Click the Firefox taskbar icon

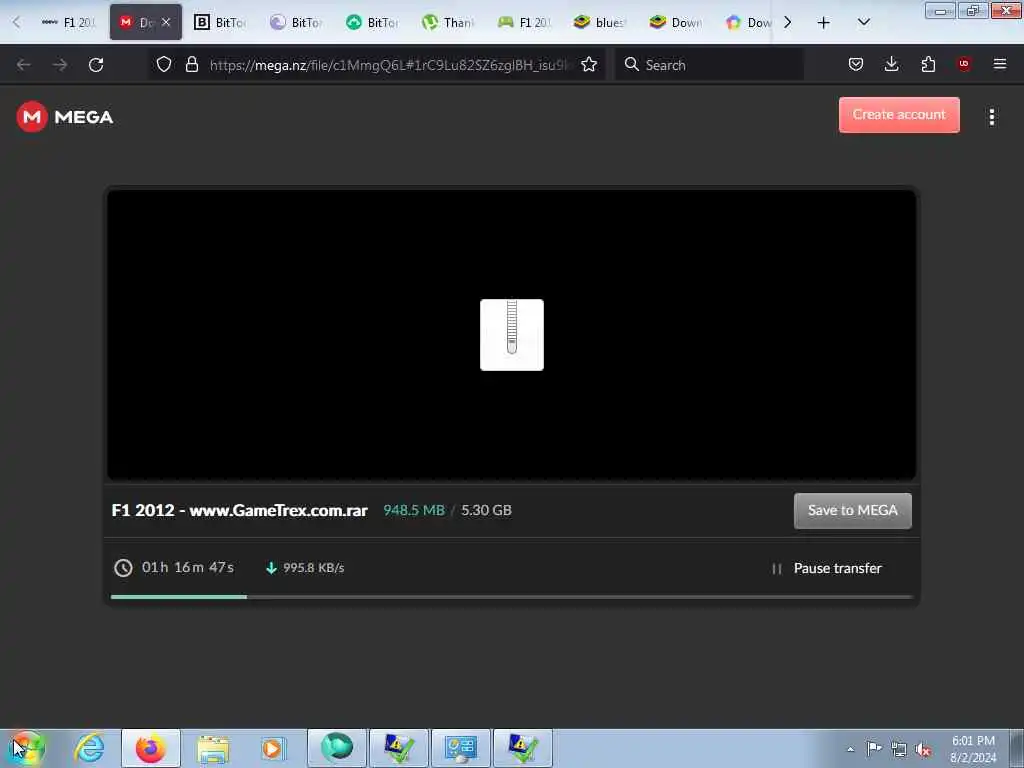[x=151, y=748]
